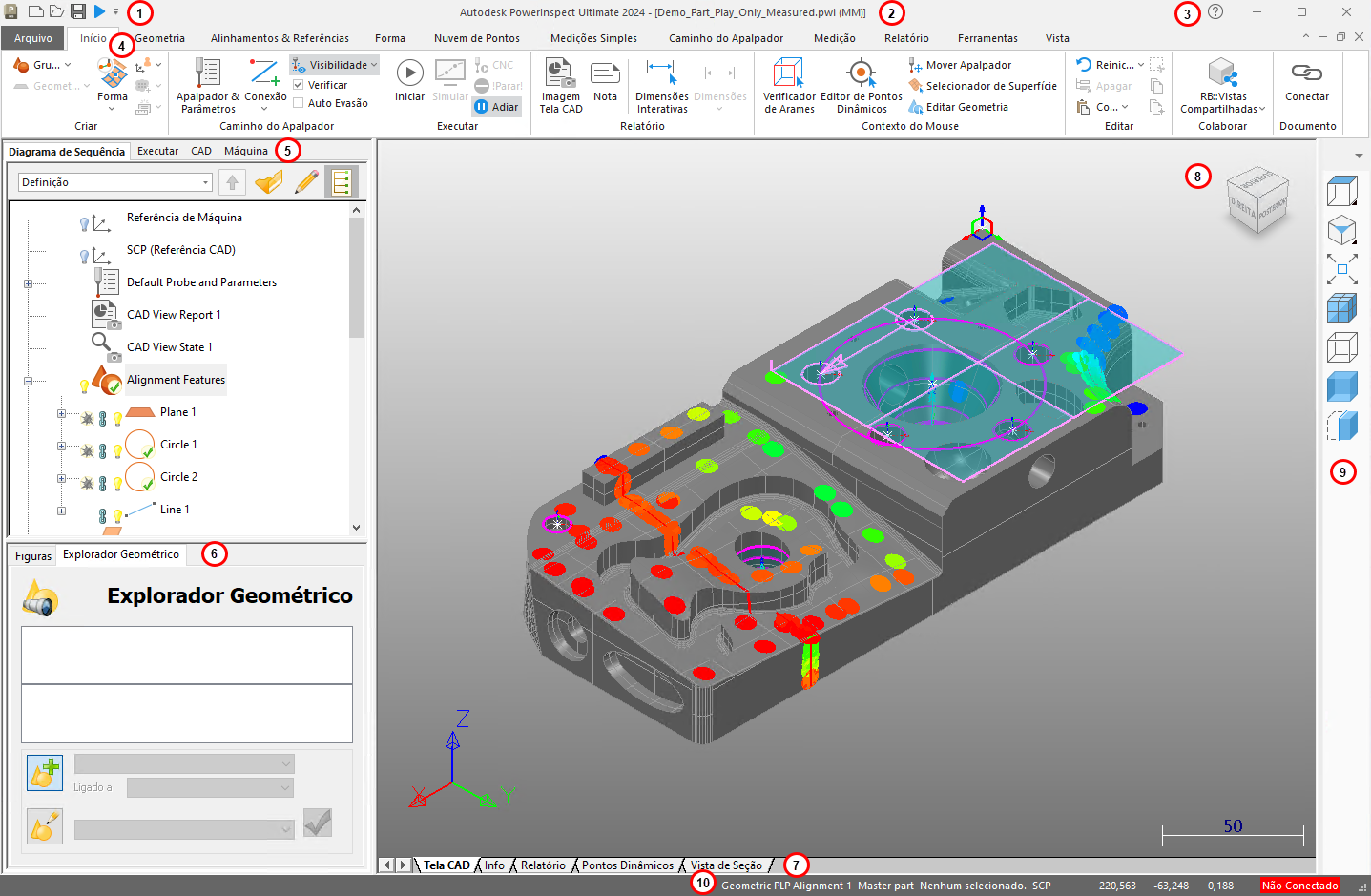This screenshot has height=896, width=1371.
Task: Expand the Plane 1 tree node
Action: point(61,413)
